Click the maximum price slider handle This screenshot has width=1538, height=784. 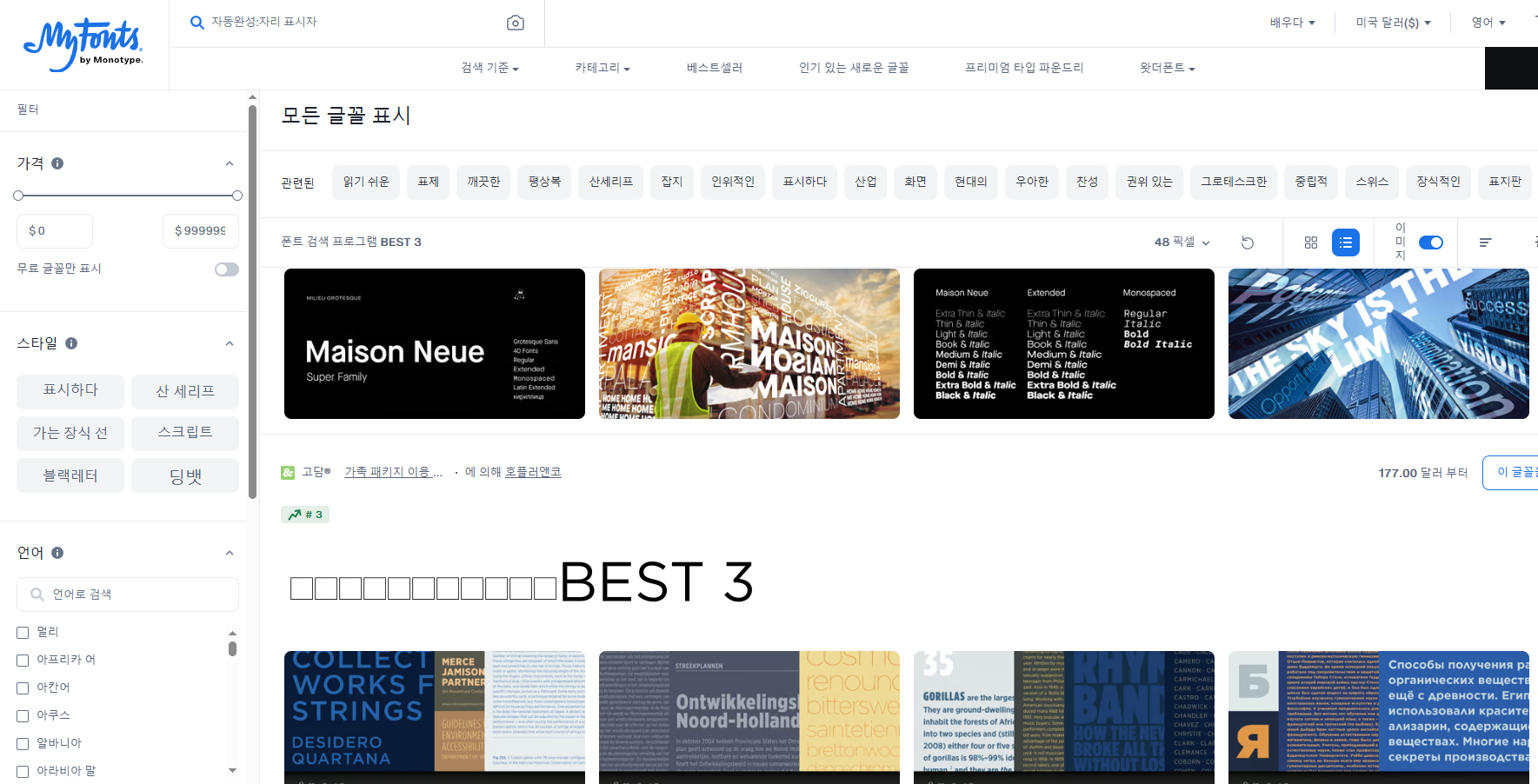coord(237,196)
